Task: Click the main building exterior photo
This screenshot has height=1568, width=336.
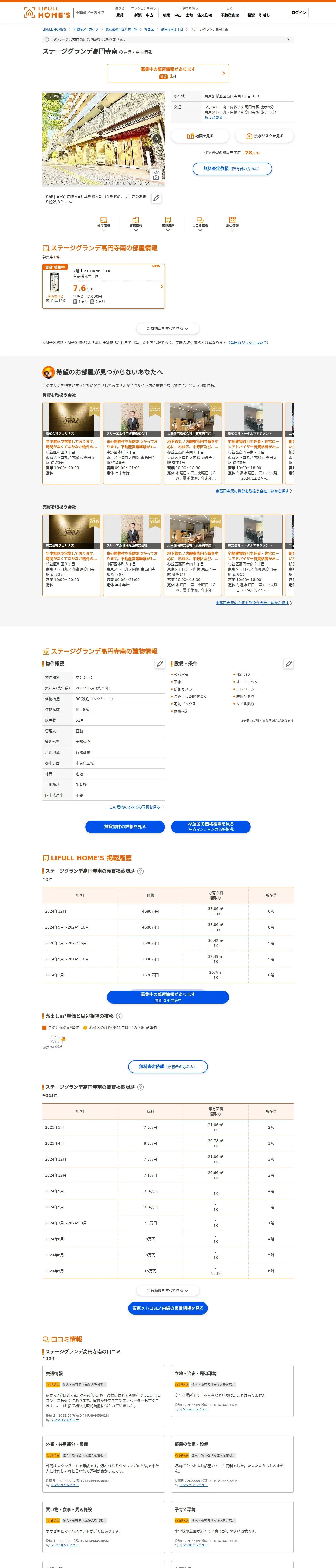Action: pyautogui.click(x=104, y=139)
